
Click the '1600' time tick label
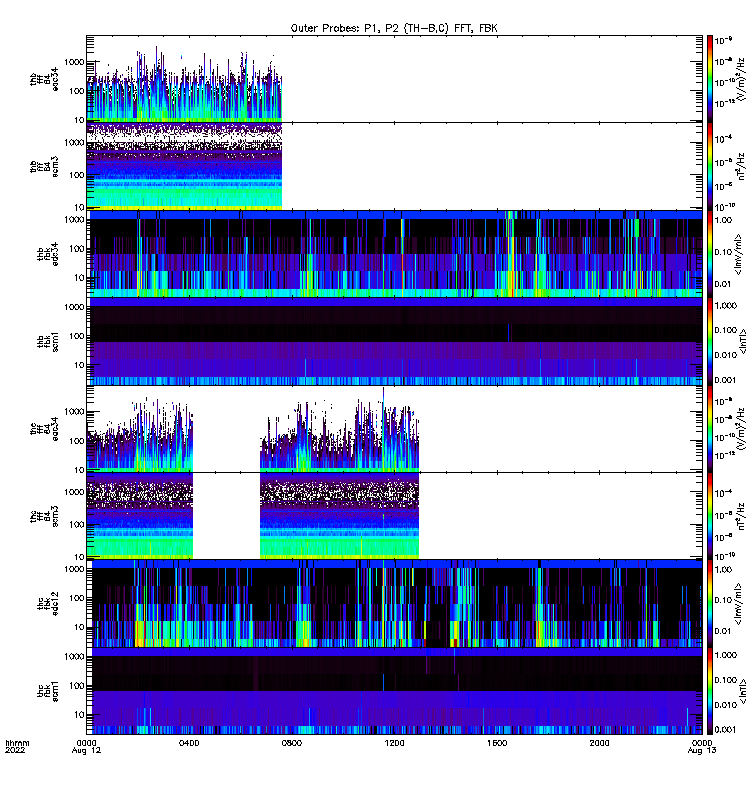(x=497, y=743)
